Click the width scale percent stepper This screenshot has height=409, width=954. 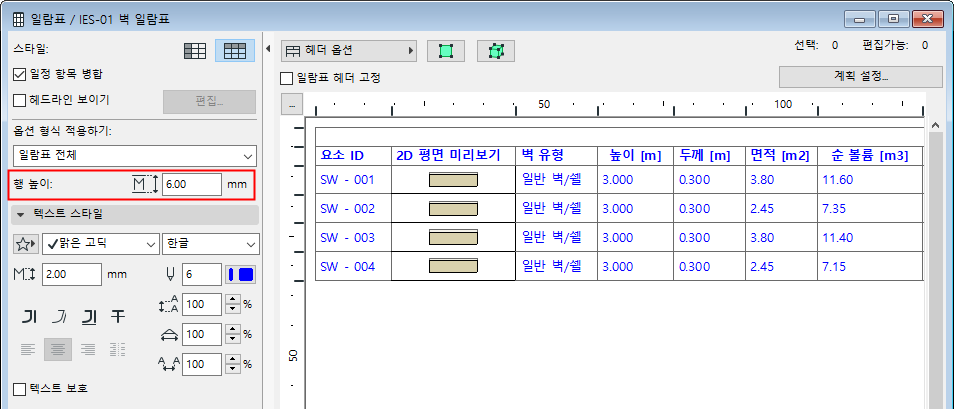(x=232, y=334)
